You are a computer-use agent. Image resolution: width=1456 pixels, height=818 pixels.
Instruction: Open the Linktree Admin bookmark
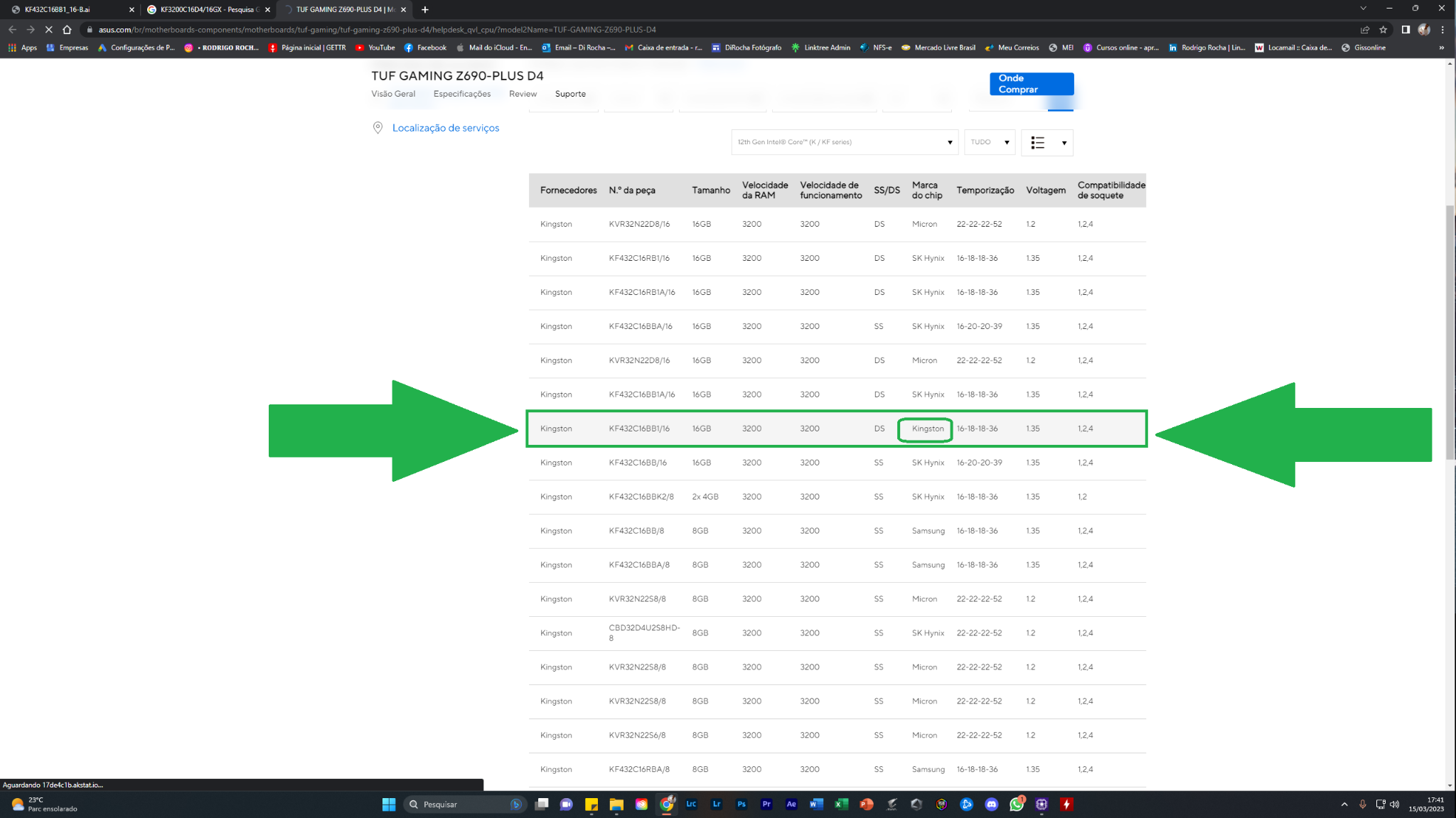(x=820, y=48)
